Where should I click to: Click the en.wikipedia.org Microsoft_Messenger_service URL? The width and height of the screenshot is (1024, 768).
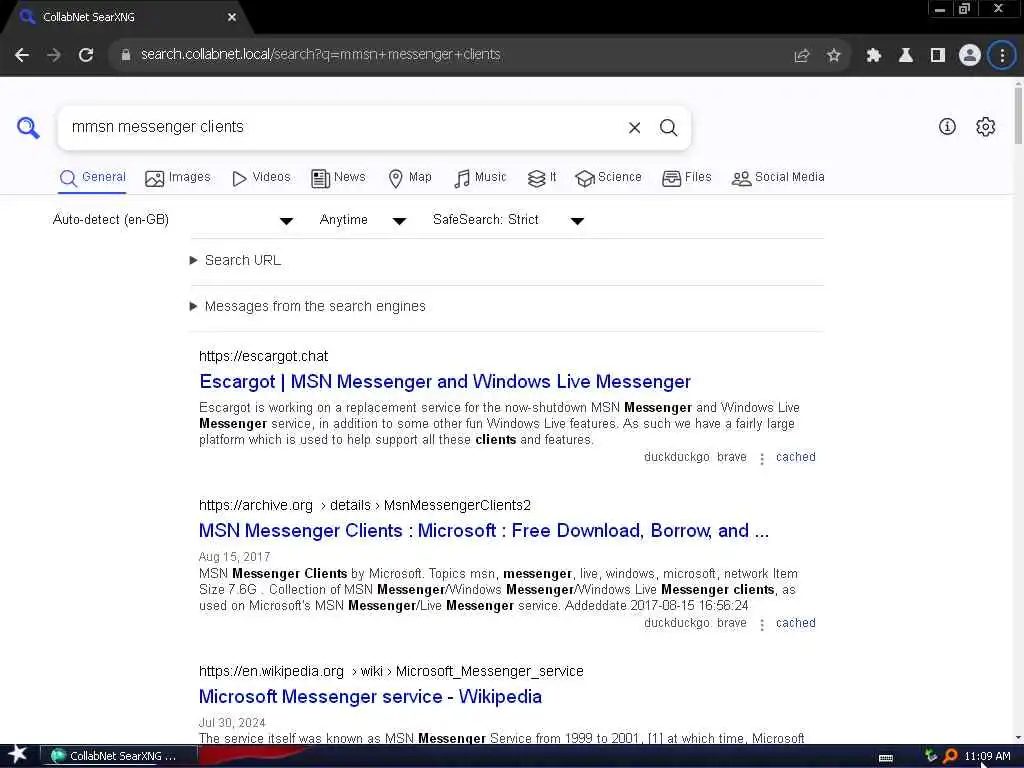tap(391, 671)
